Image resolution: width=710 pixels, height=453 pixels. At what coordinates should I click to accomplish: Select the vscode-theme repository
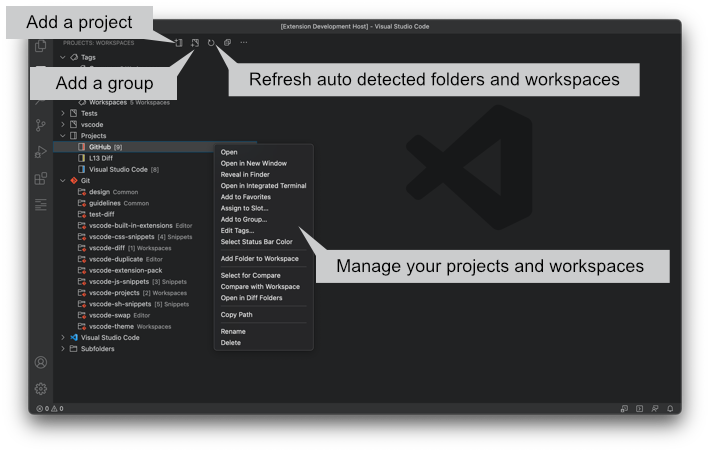point(134,327)
